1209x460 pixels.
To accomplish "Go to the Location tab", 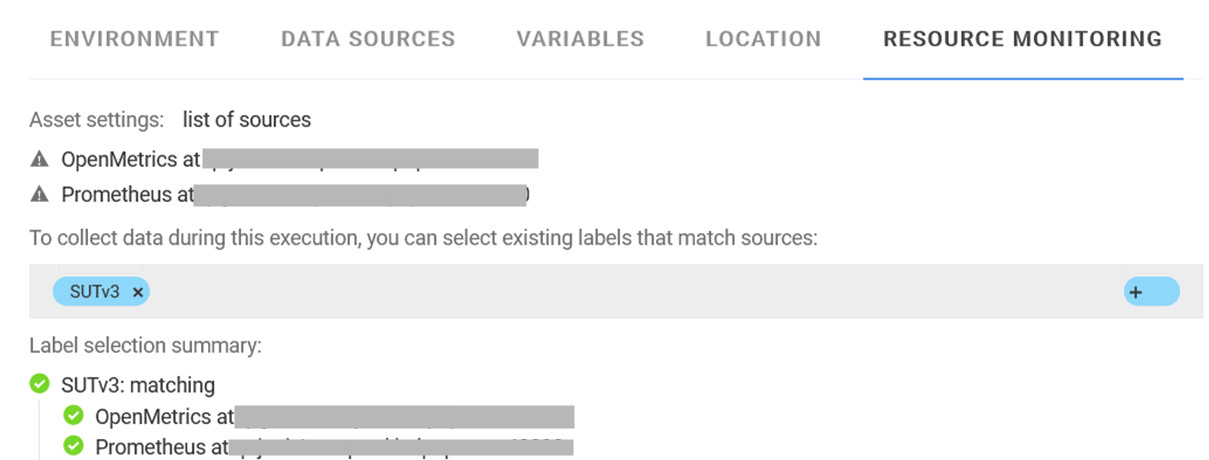I will [763, 39].
